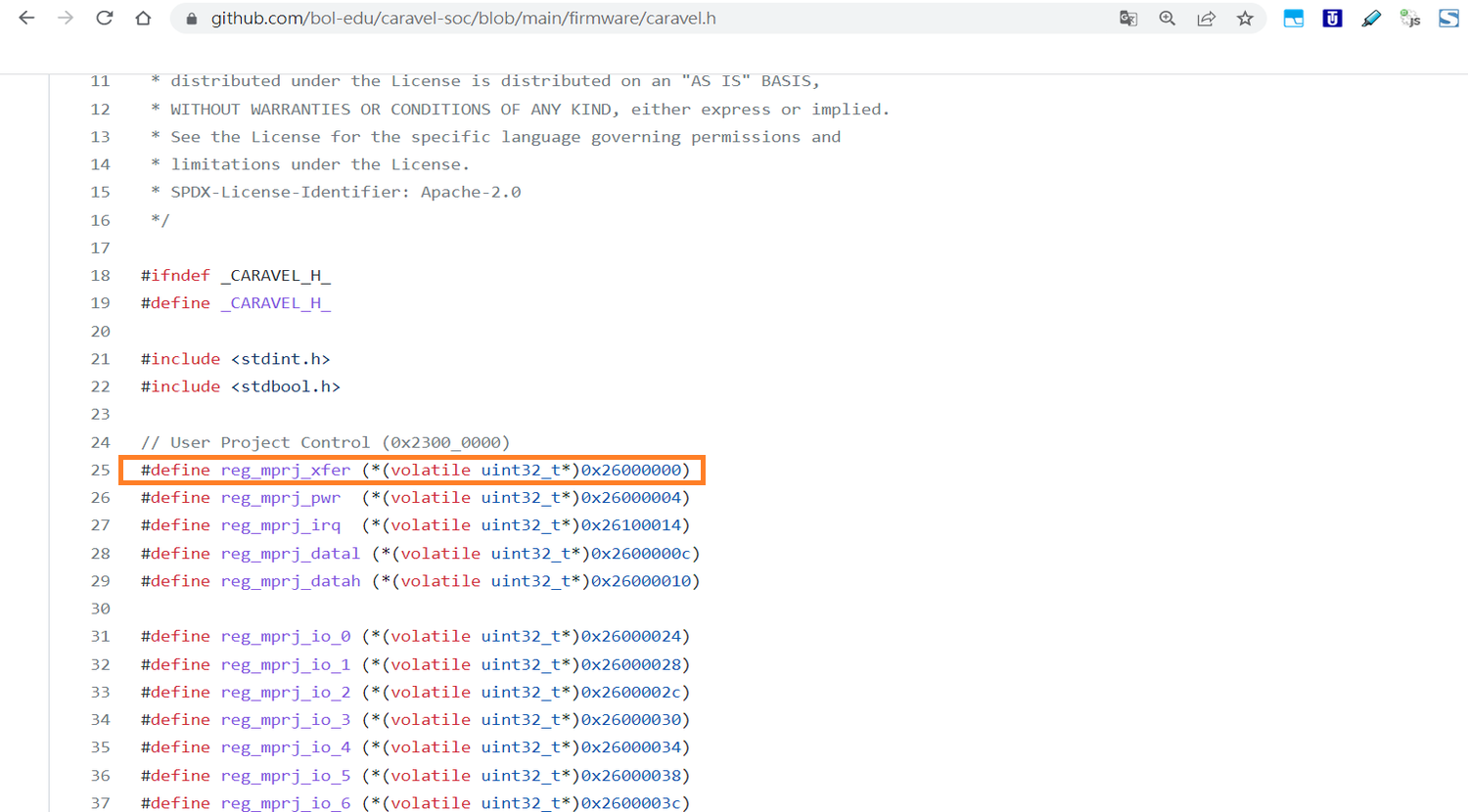The width and height of the screenshot is (1468, 812).
Task: Reload the current page
Action: tap(104, 18)
